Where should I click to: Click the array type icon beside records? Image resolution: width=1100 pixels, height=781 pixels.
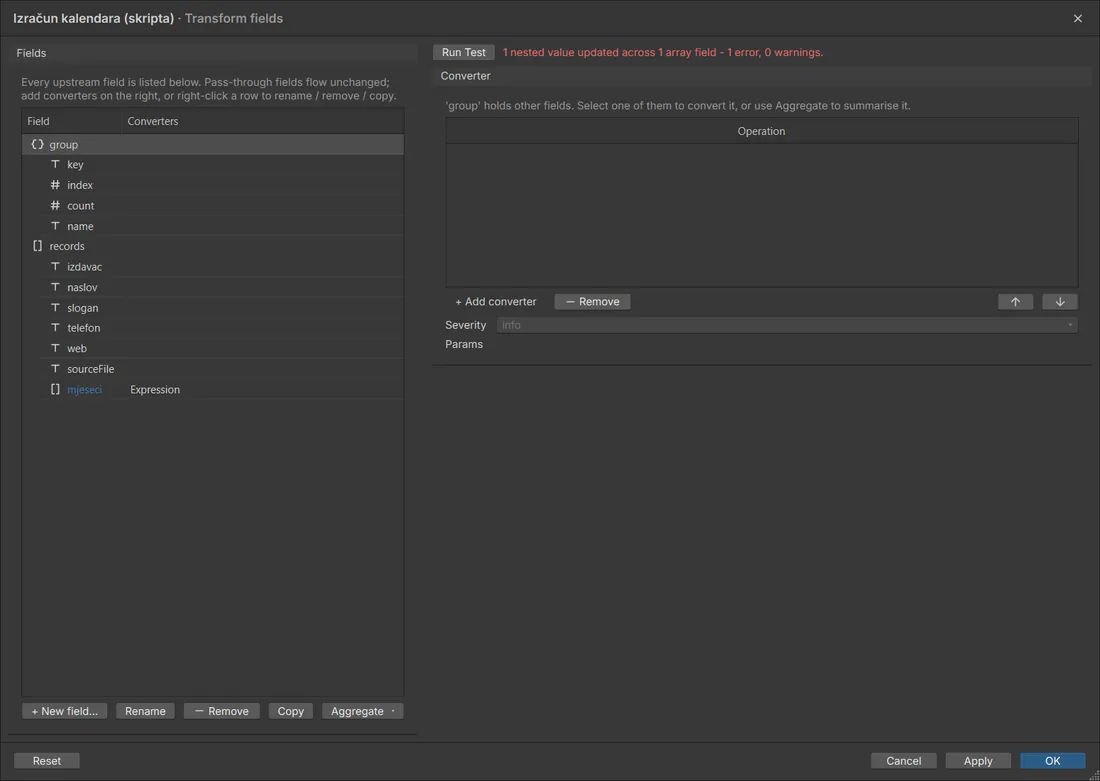point(37,246)
